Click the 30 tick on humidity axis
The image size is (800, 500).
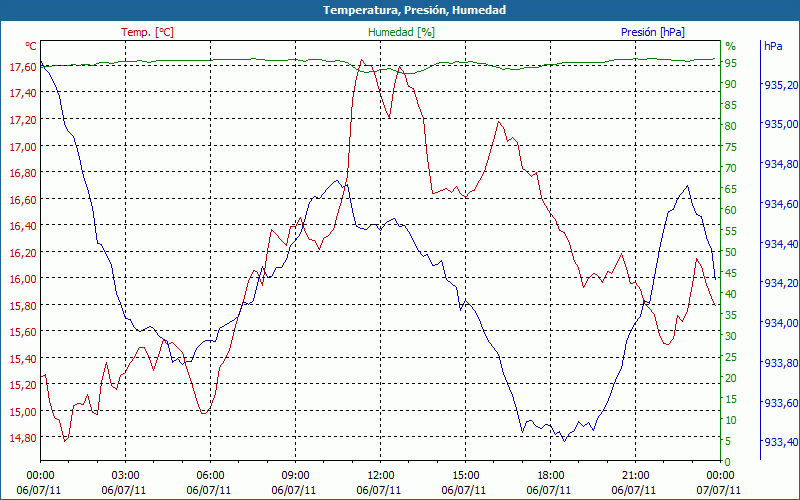click(x=731, y=336)
